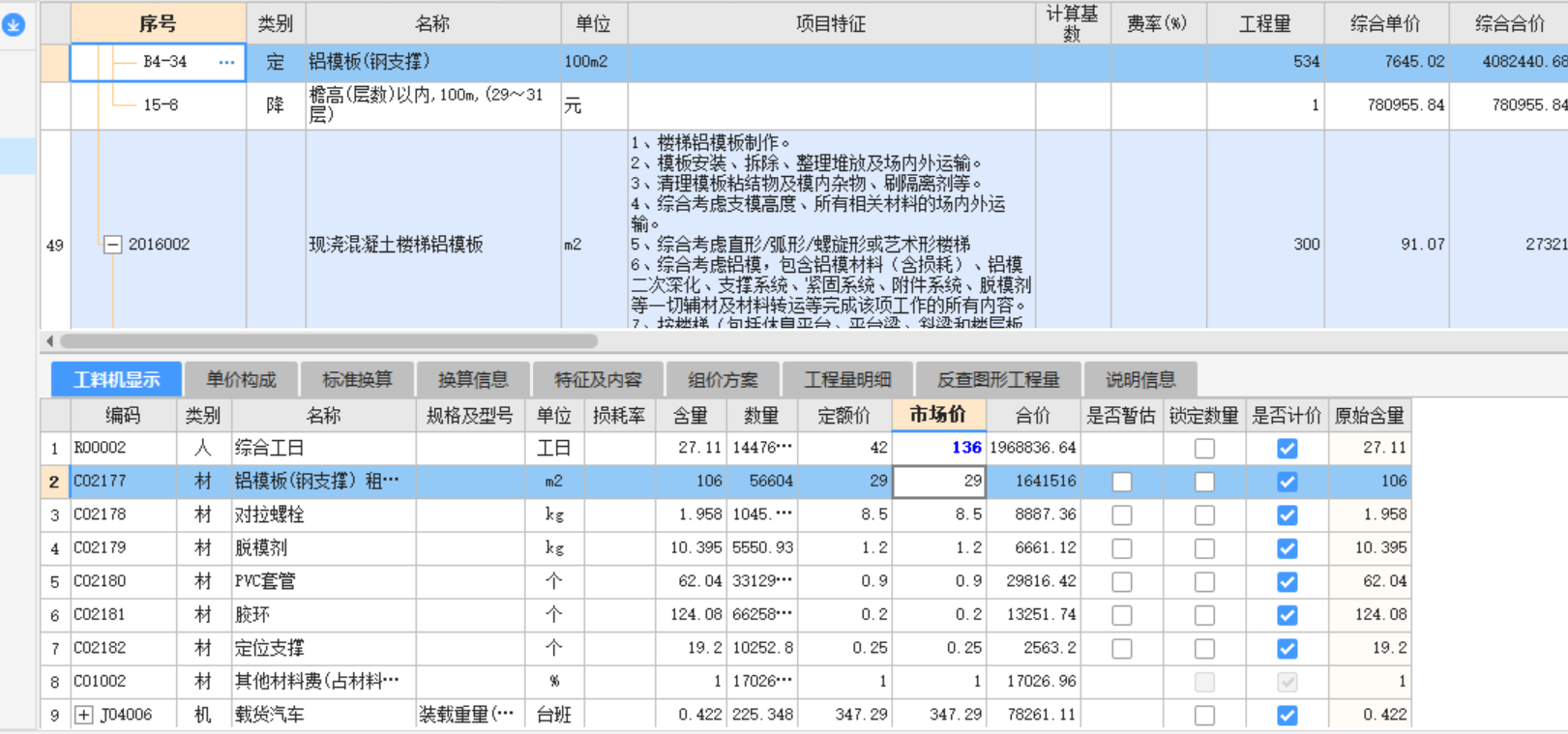
Task: Uncheck 是否计价 for 对拉螺栓
Action: (x=1287, y=515)
